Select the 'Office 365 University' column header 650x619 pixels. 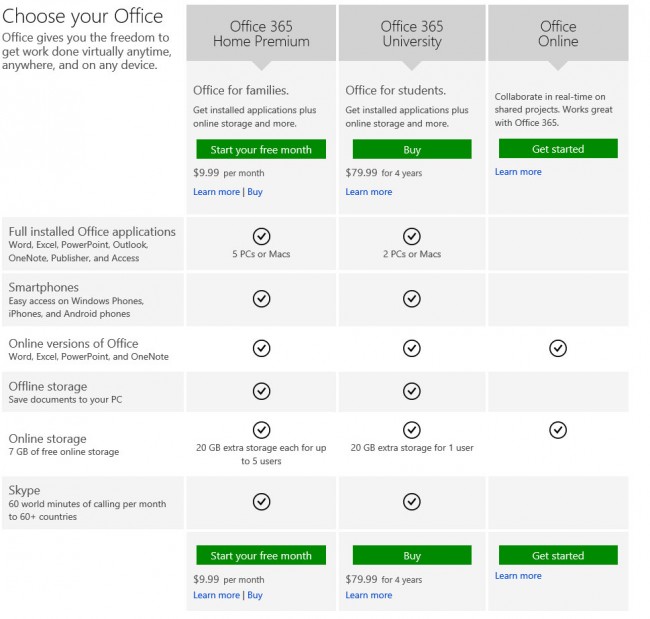pos(412,34)
